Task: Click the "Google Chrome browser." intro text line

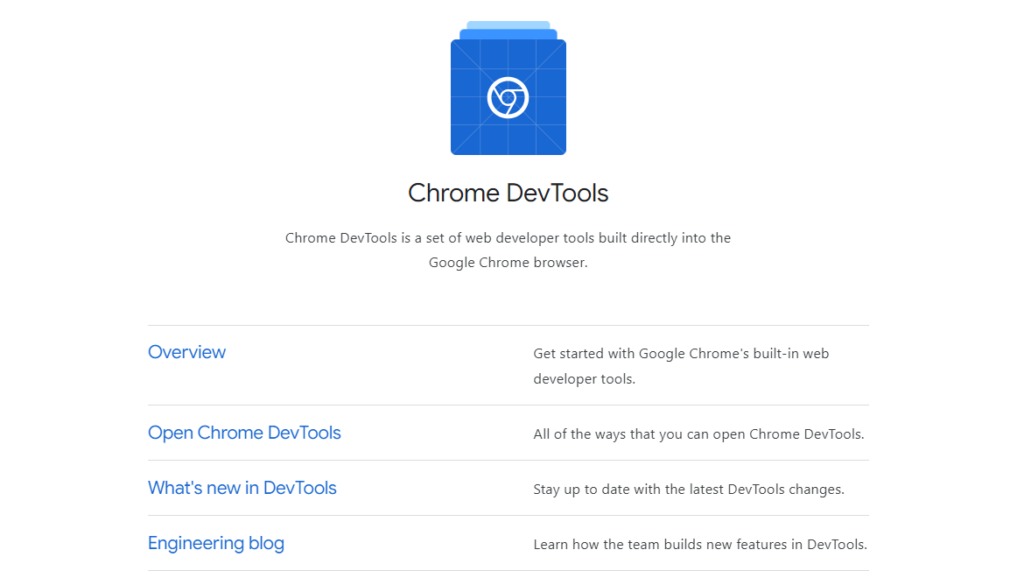Action: point(508,263)
